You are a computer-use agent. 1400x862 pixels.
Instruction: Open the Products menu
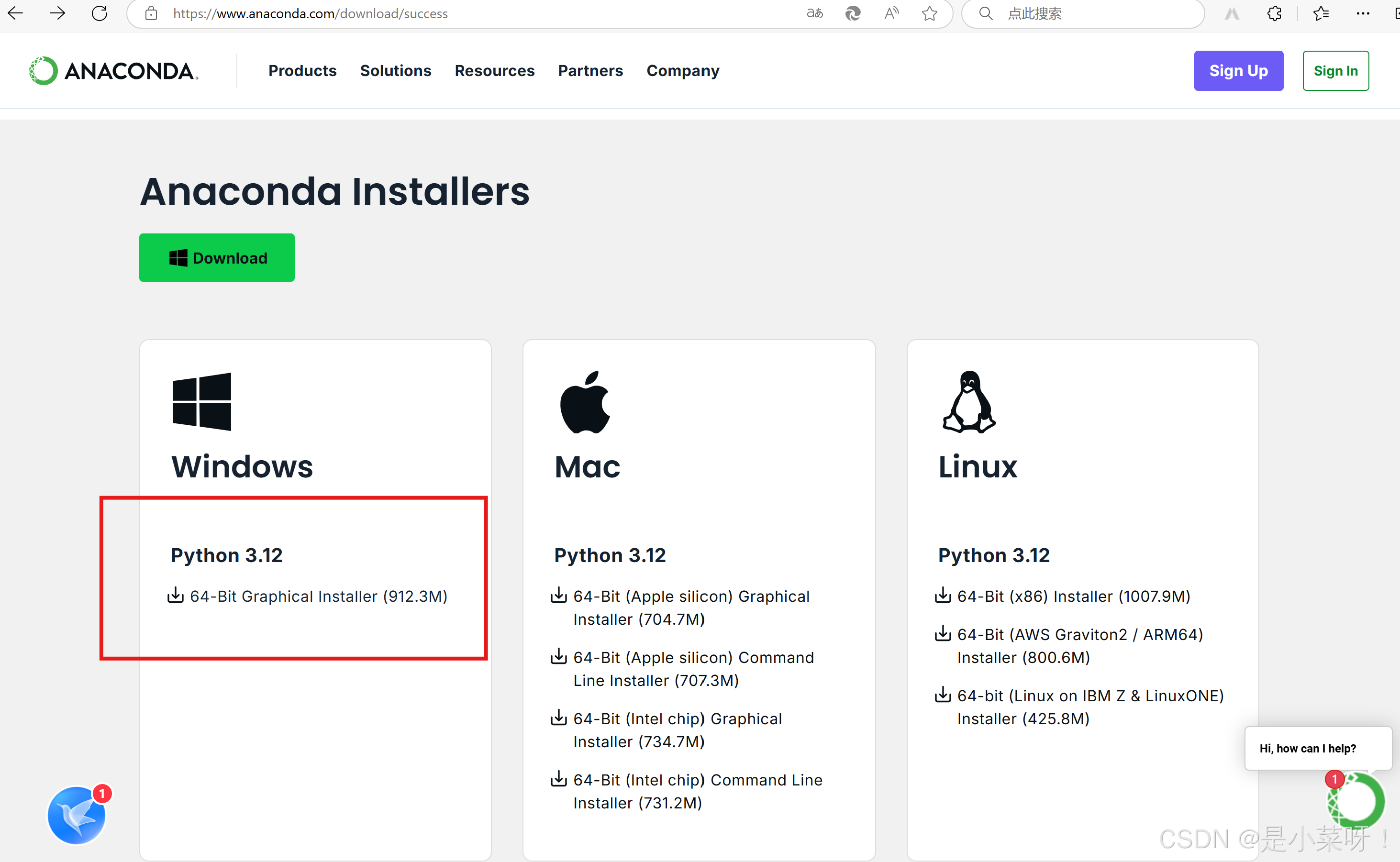302,71
